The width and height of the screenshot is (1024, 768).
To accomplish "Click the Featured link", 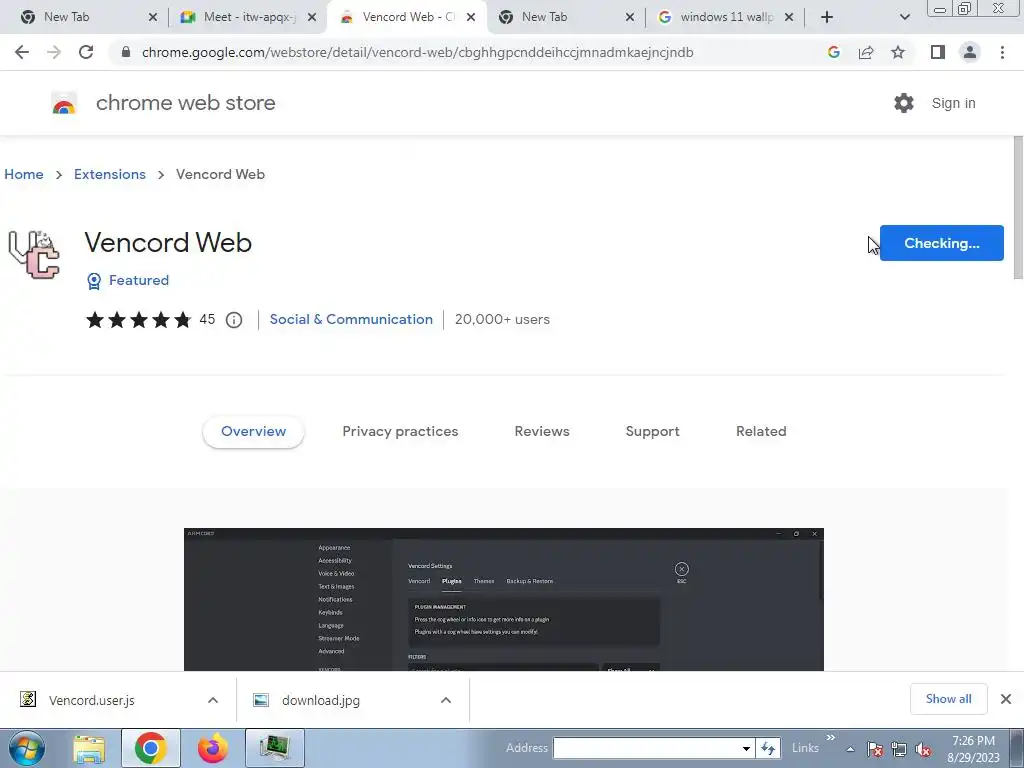I will (x=138, y=280).
